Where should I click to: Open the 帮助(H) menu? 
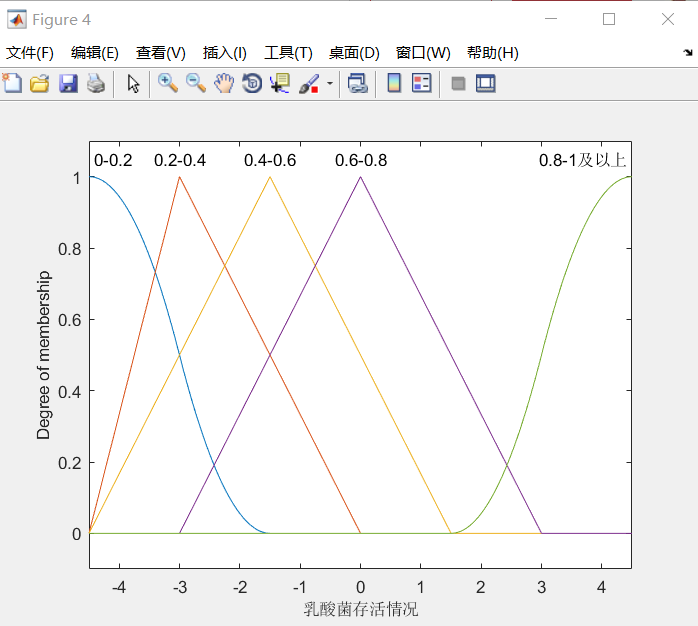493,53
